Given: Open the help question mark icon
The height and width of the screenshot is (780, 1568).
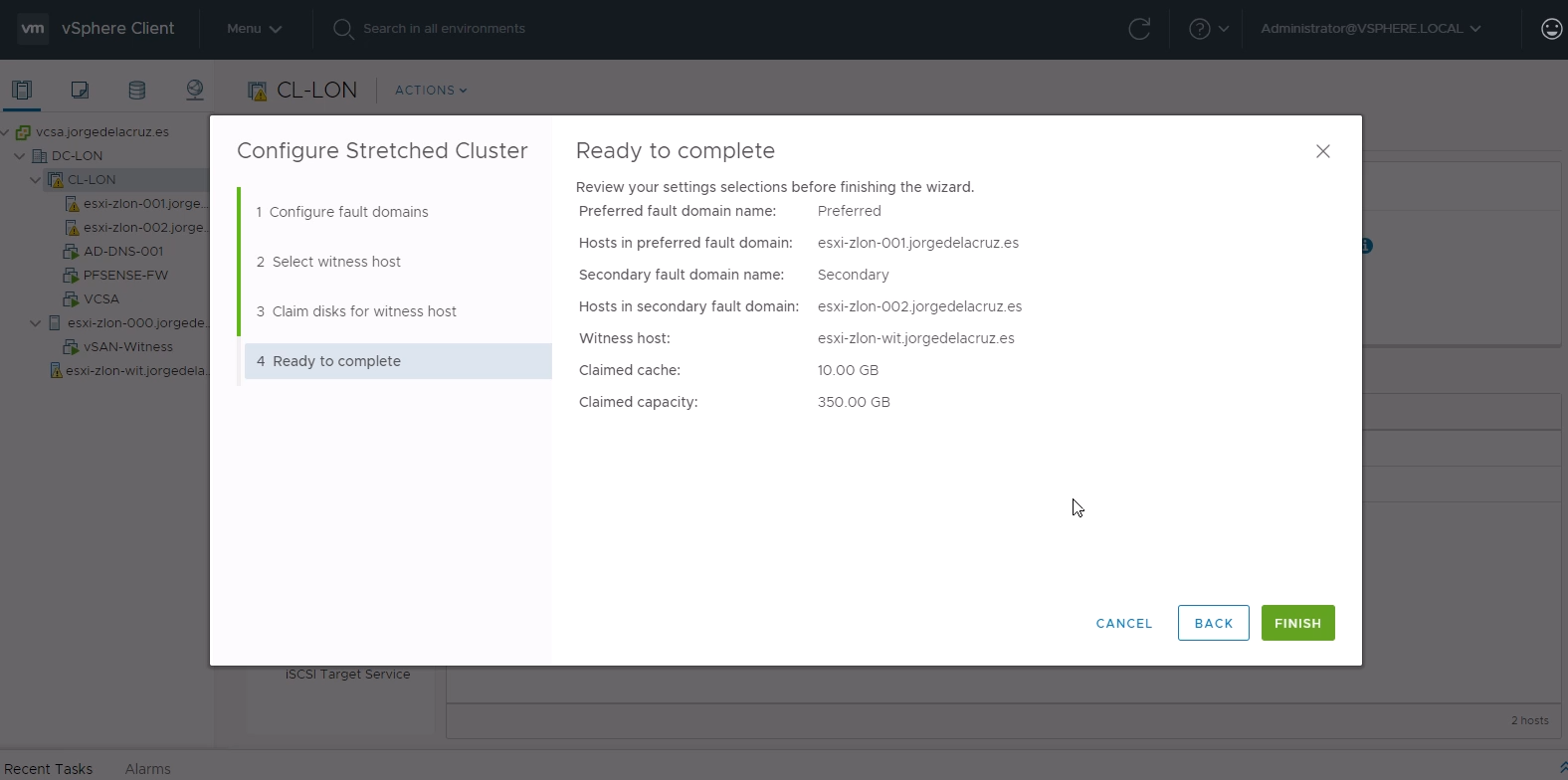Looking at the screenshot, I should (x=1200, y=29).
